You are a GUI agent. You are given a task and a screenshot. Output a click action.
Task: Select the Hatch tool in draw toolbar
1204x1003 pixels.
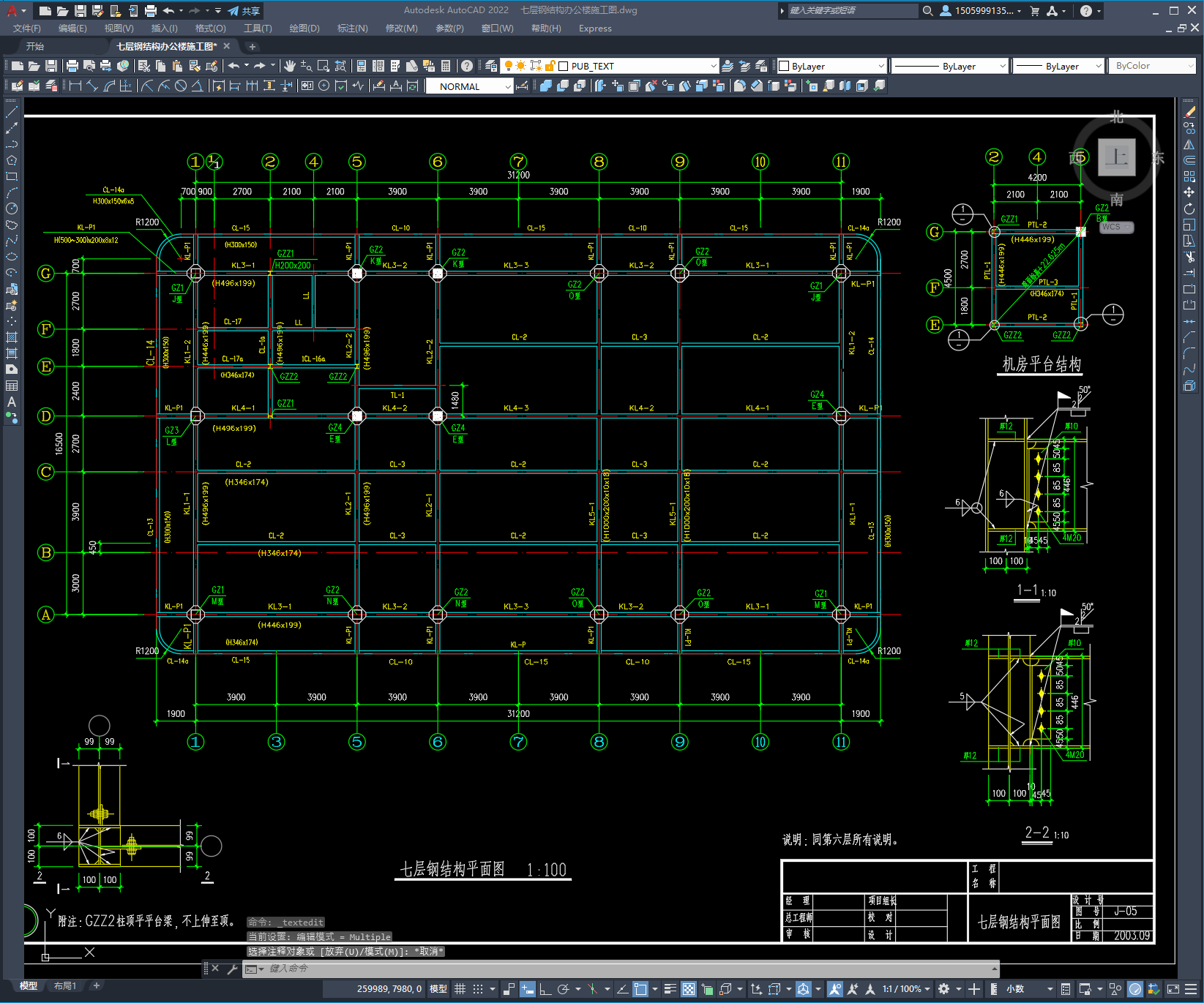[12, 337]
